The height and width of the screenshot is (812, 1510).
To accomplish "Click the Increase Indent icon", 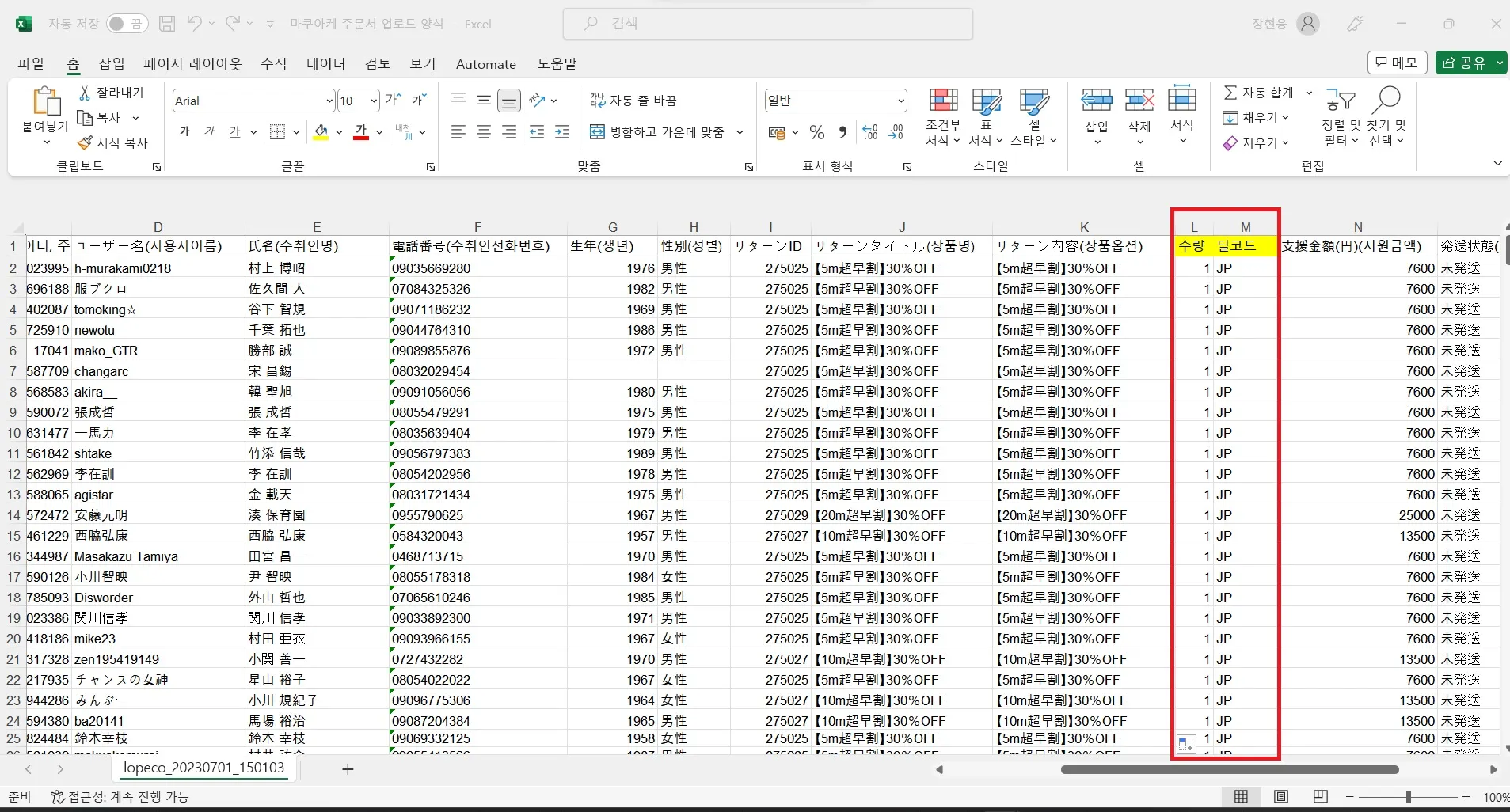I will pos(562,132).
